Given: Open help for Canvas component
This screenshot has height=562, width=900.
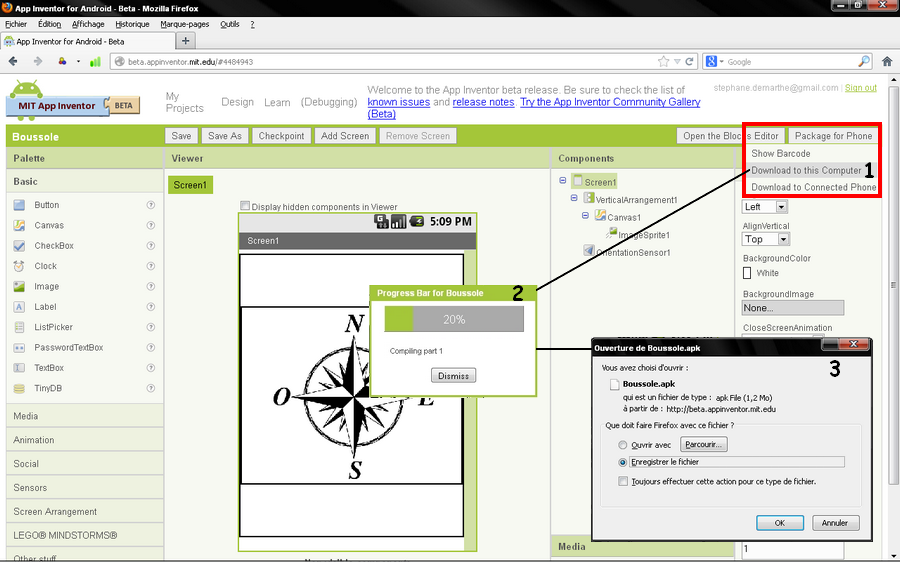Looking at the screenshot, I should click(150, 225).
